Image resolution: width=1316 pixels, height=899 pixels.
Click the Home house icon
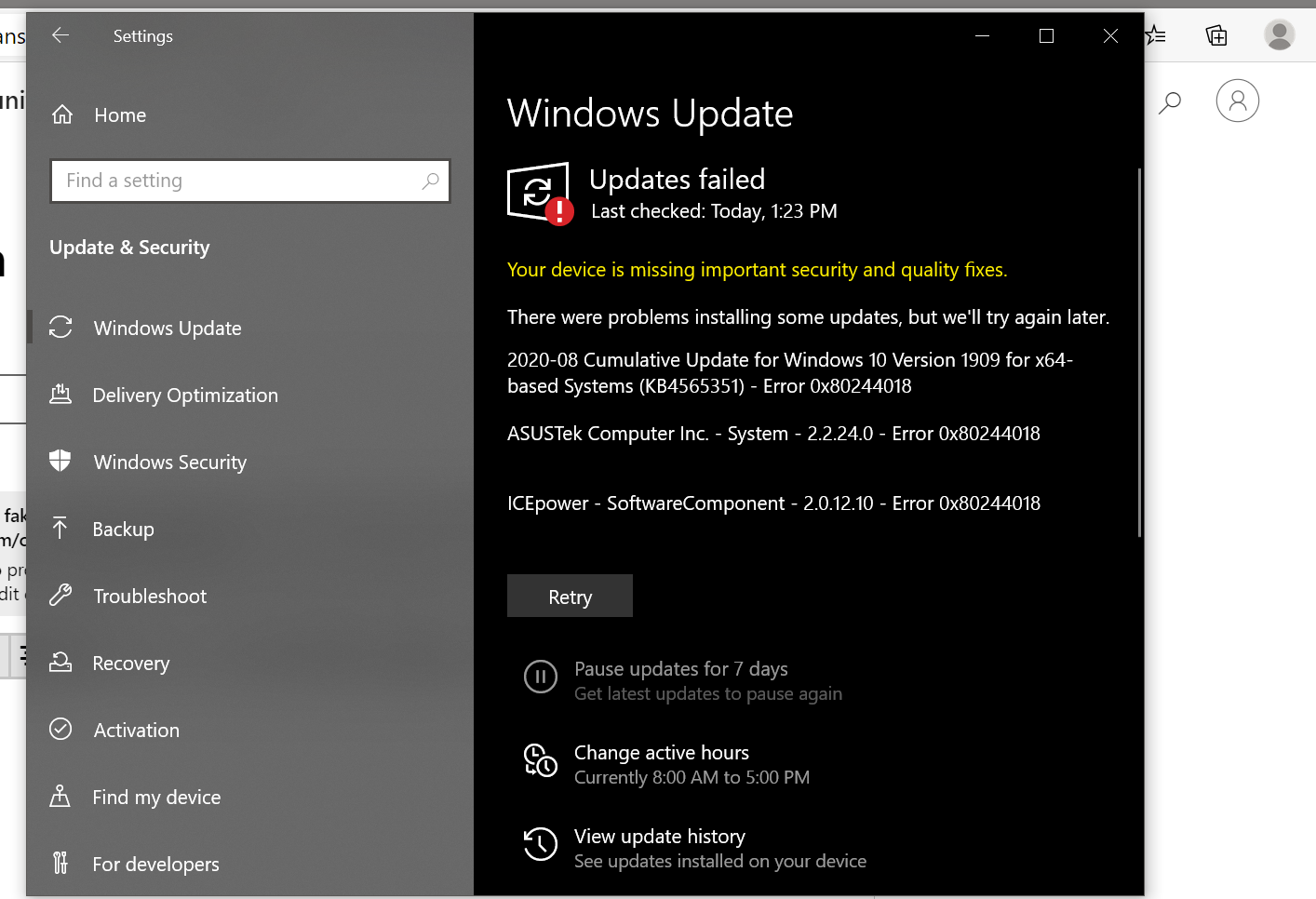pos(62,114)
